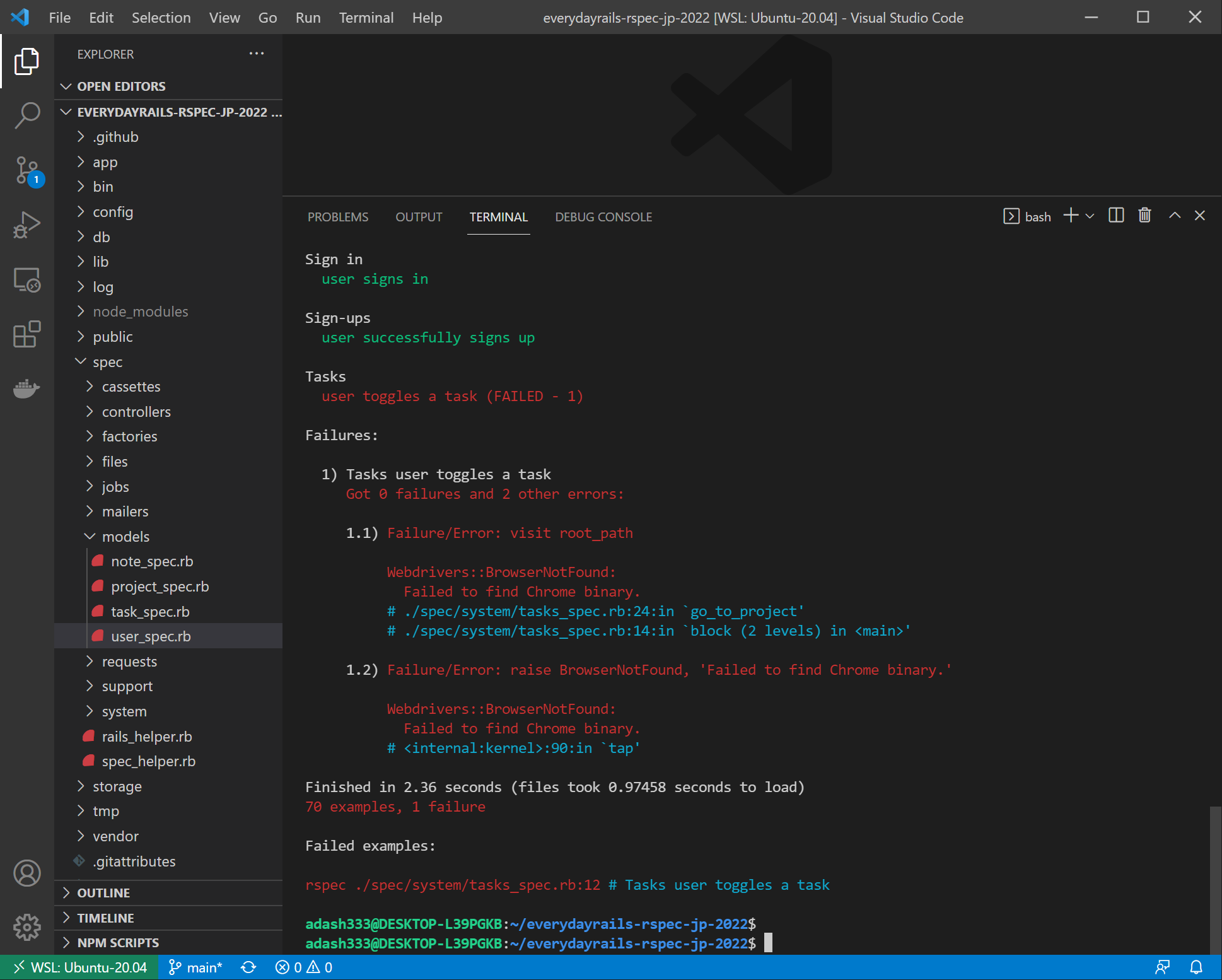Expand the app folder

pos(168,162)
